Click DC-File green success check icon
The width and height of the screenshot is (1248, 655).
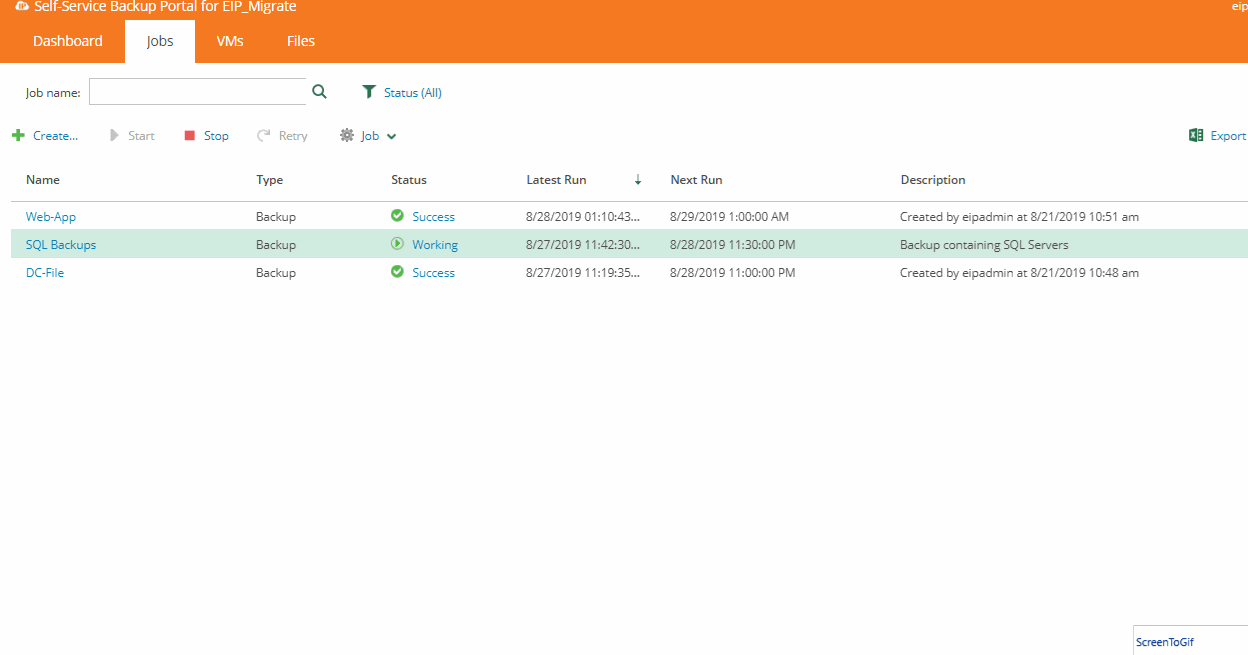pos(397,272)
